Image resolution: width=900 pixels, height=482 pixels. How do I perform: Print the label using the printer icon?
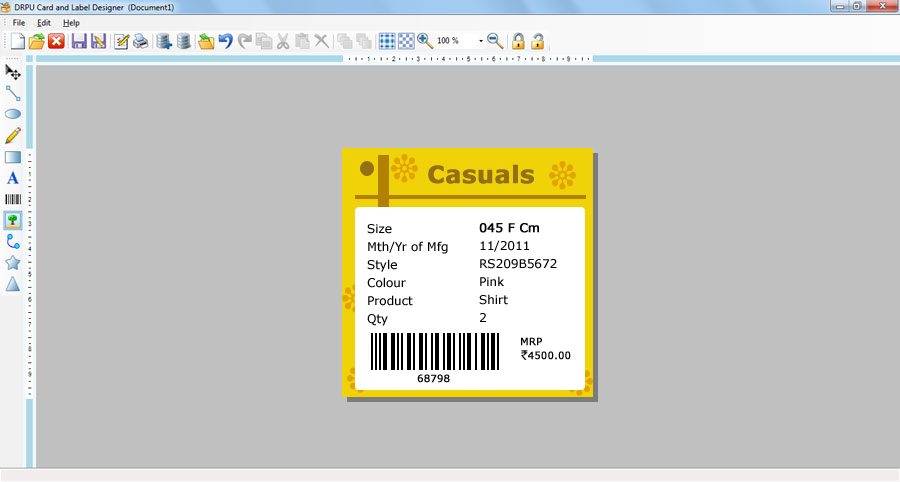(x=141, y=41)
